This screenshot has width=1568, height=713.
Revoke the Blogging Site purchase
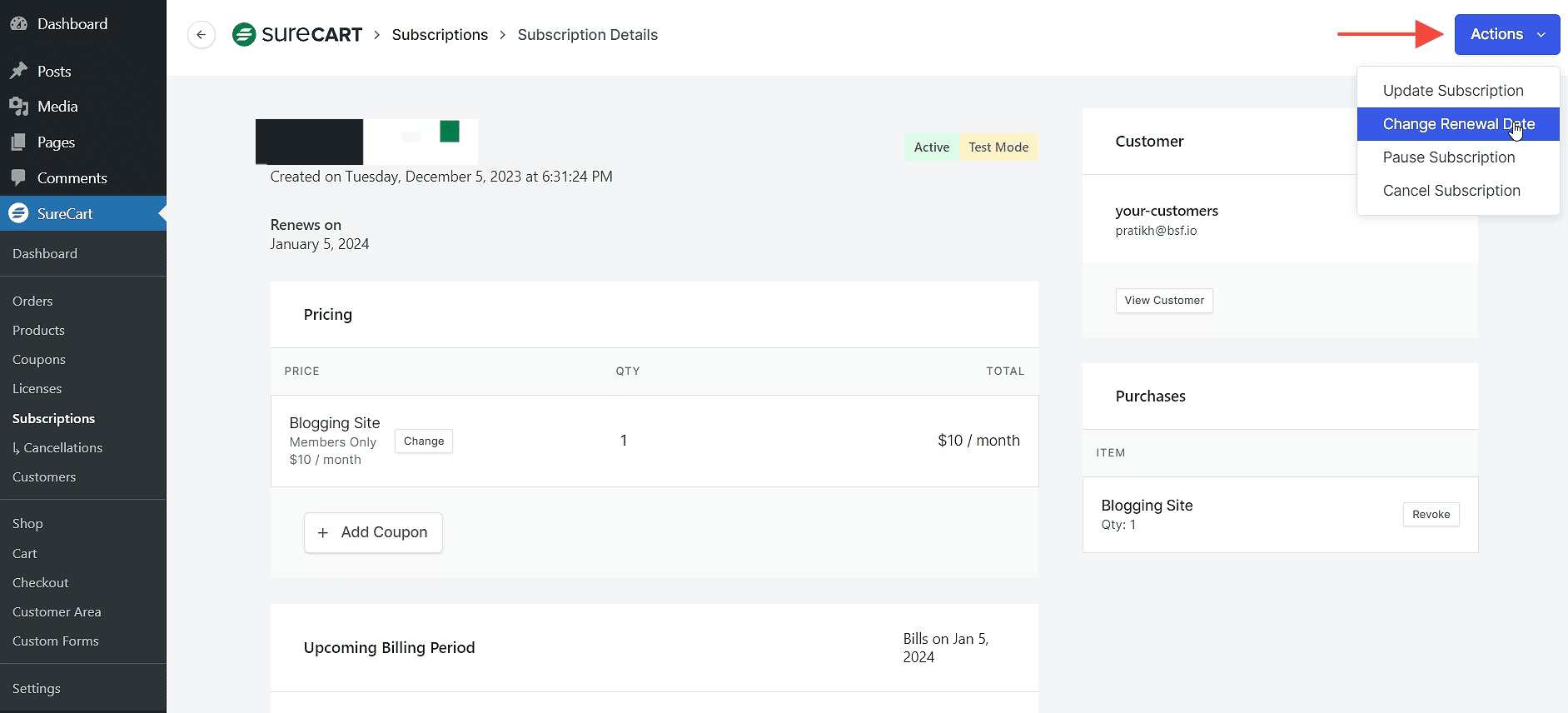click(x=1430, y=515)
